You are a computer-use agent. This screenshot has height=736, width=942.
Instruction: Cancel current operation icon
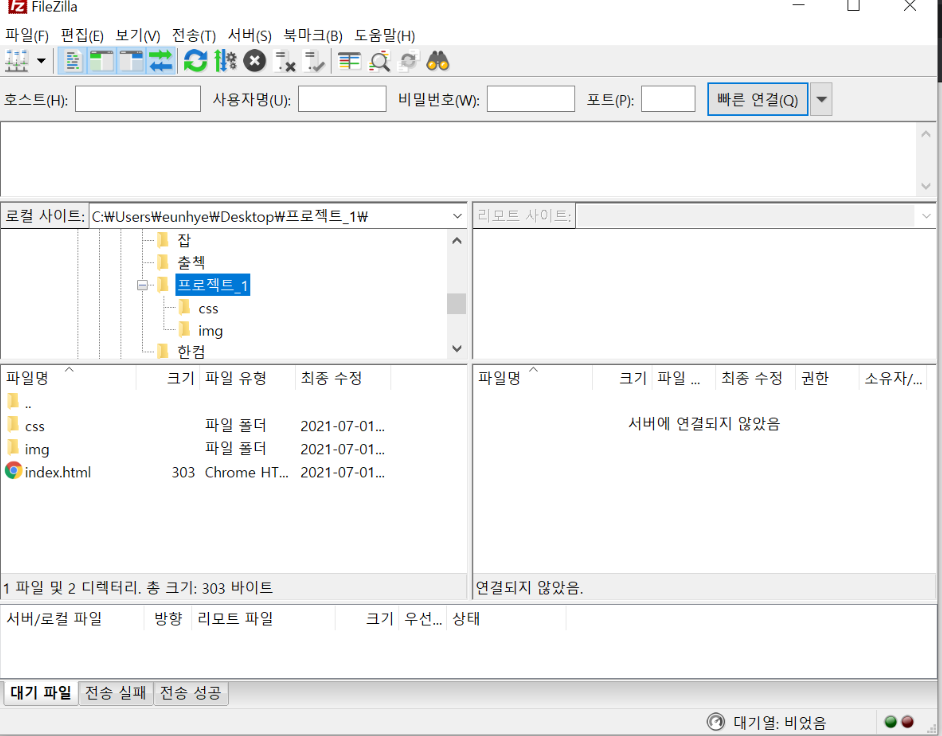pos(255,61)
